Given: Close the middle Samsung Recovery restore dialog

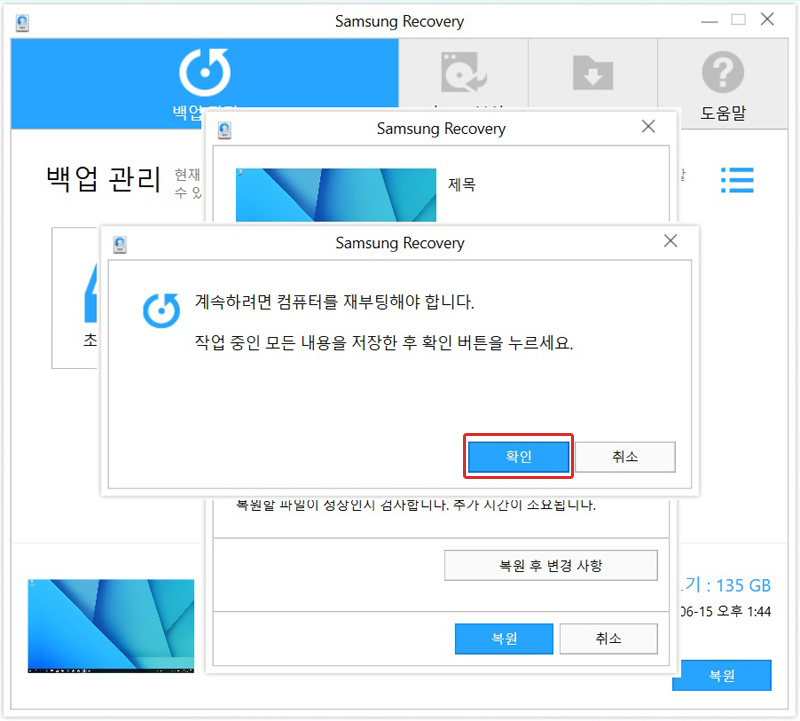Looking at the screenshot, I should point(648,127).
